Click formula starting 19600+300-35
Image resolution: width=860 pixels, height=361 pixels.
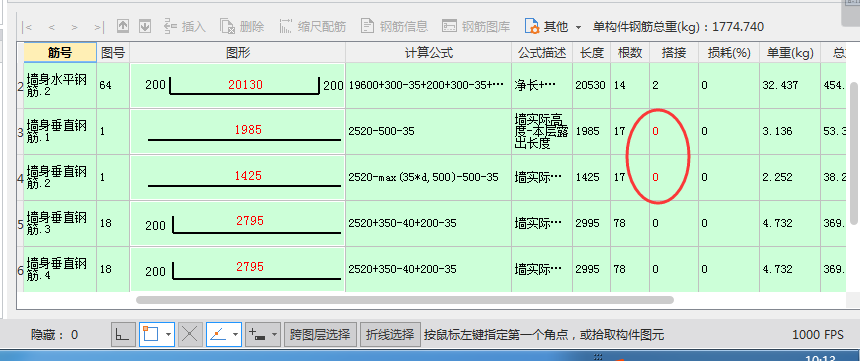(428, 85)
